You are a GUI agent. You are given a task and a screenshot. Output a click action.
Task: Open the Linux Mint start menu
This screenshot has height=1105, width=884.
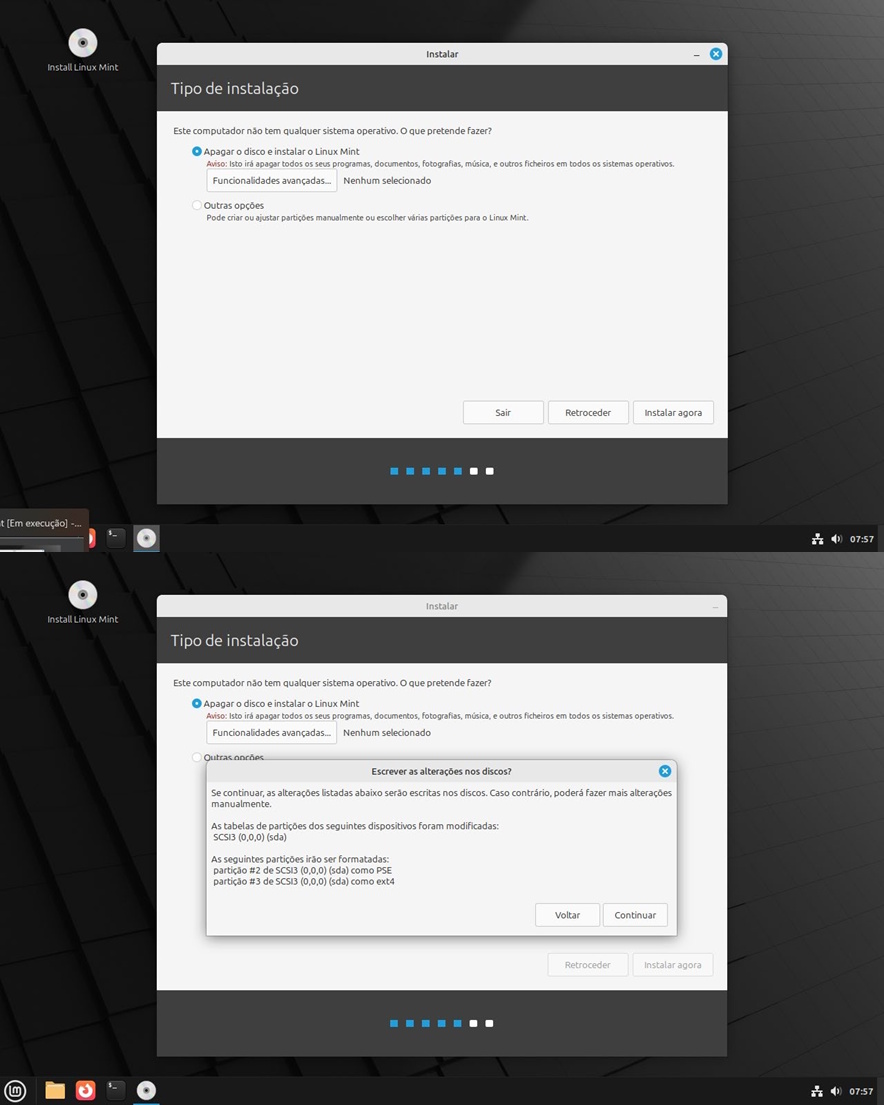tap(15, 1090)
